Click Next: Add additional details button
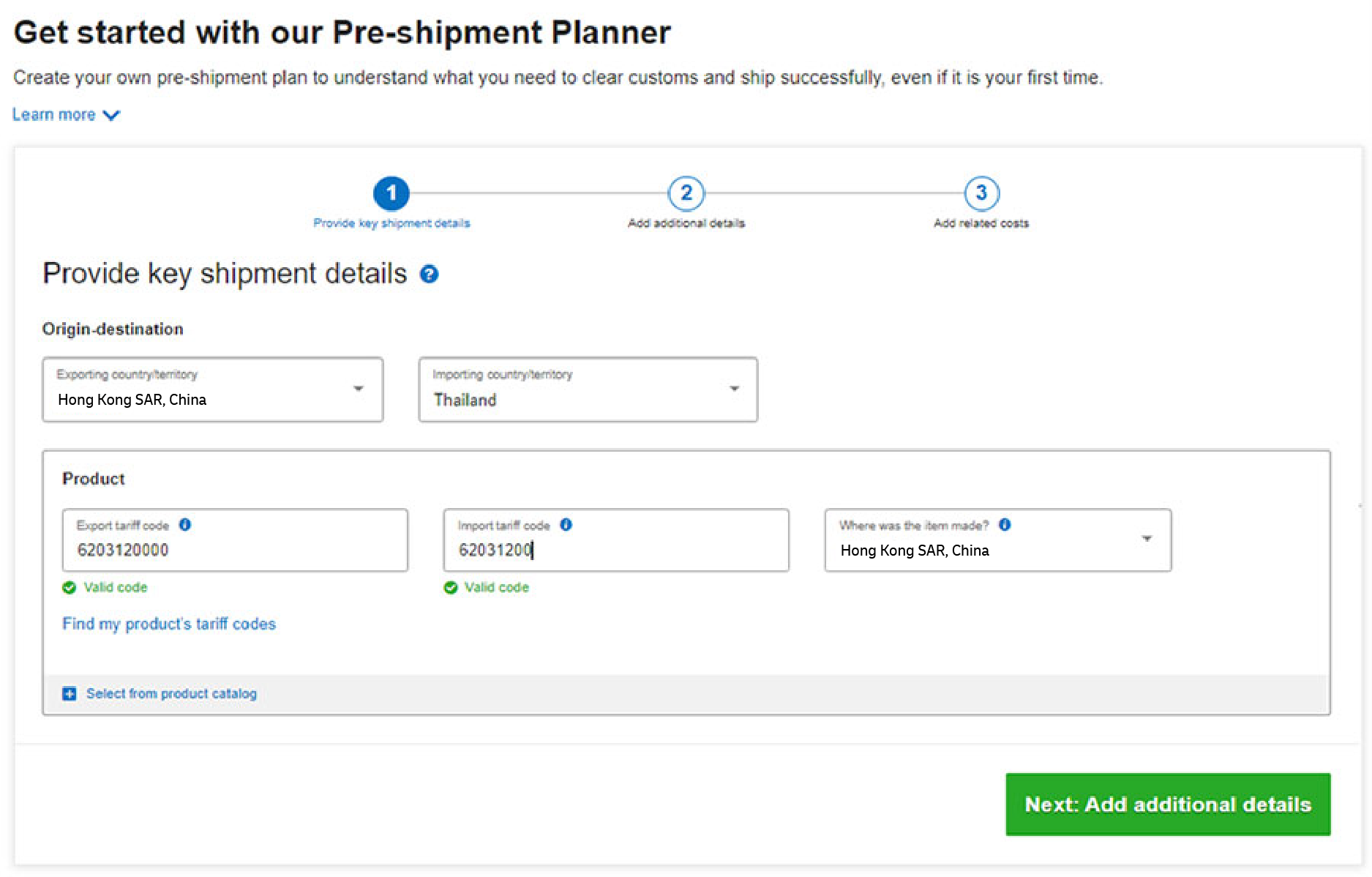This screenshot has width=1372, height=877. click(x=1168, y=805)
